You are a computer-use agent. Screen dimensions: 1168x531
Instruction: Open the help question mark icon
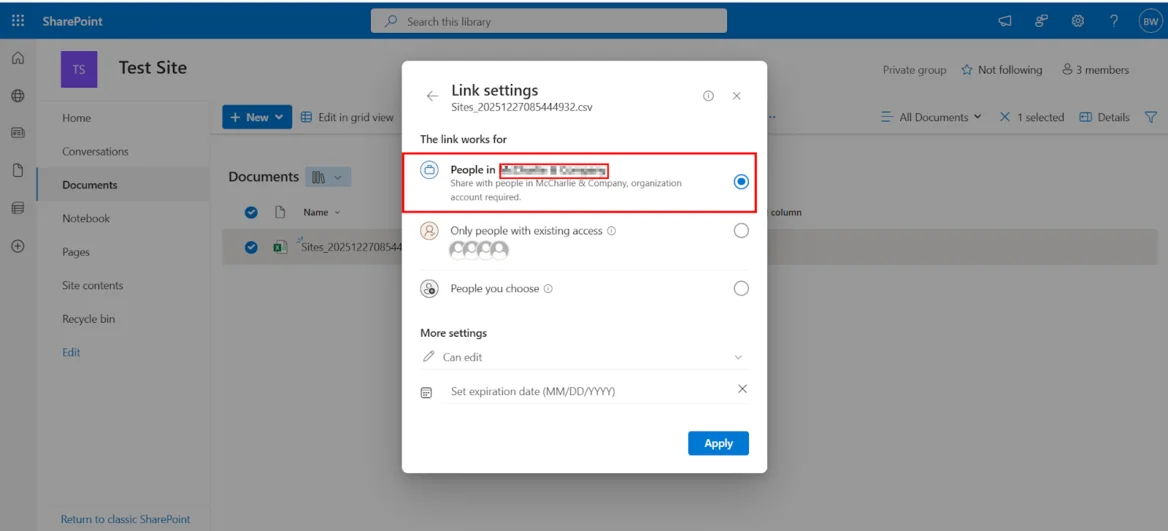point(1114,22)
